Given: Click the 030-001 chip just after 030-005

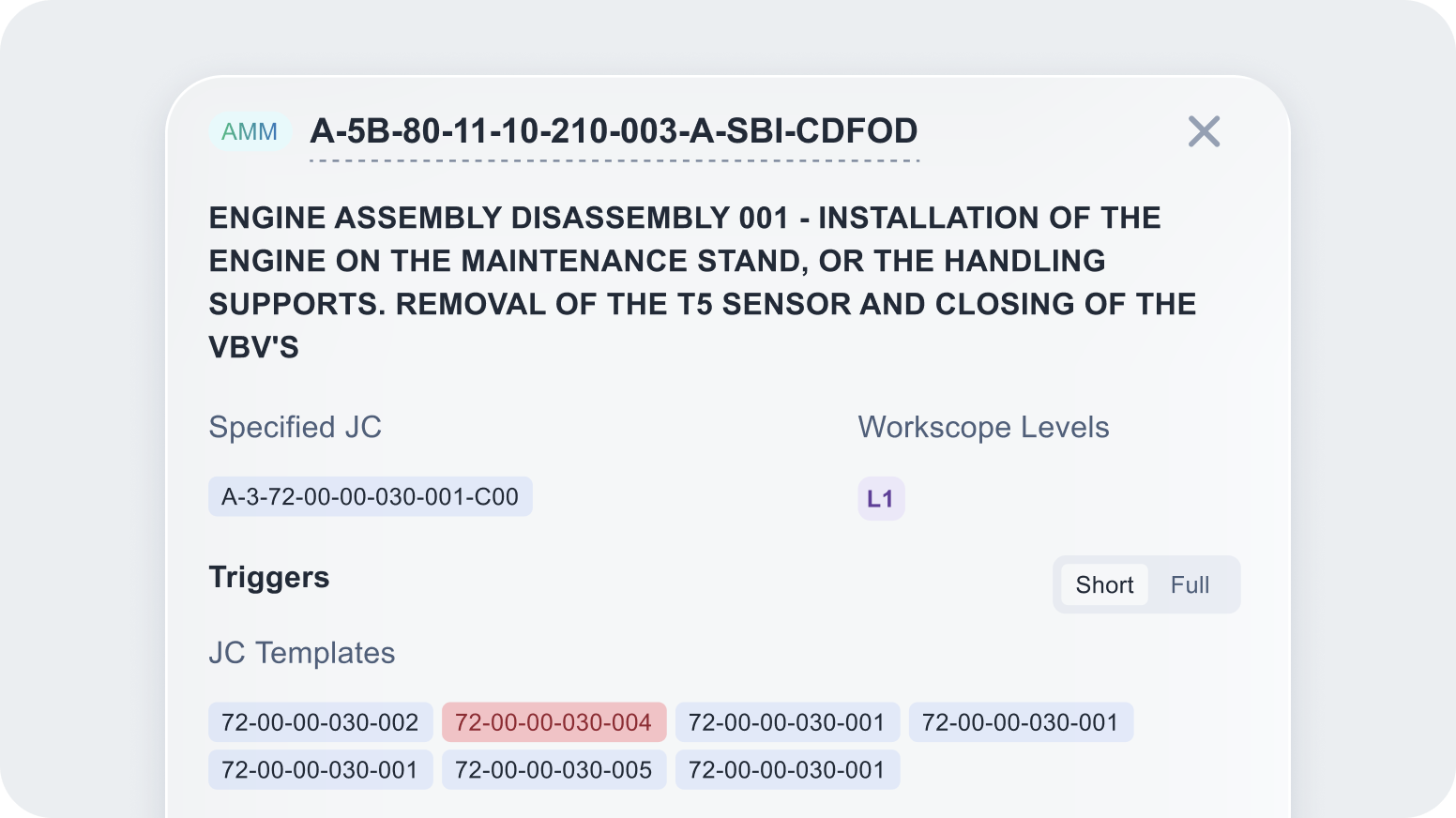Looking at the screenshot, I should (787, 769).
